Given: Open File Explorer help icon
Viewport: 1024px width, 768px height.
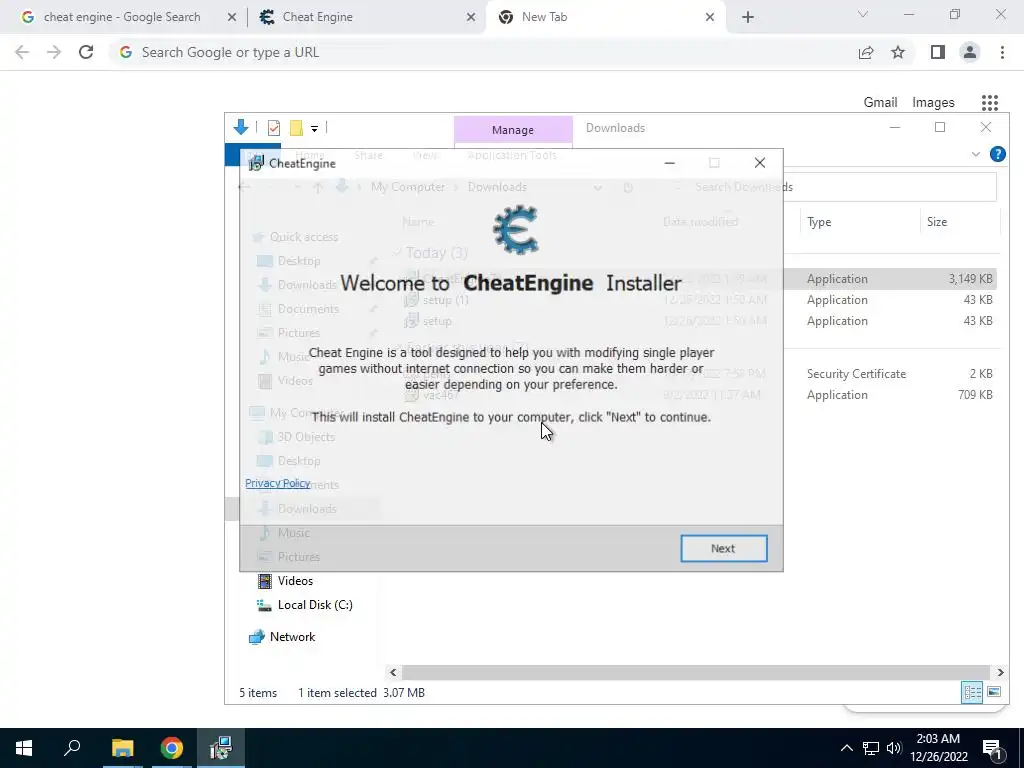Looking at the screenshot, I should 997,154.
